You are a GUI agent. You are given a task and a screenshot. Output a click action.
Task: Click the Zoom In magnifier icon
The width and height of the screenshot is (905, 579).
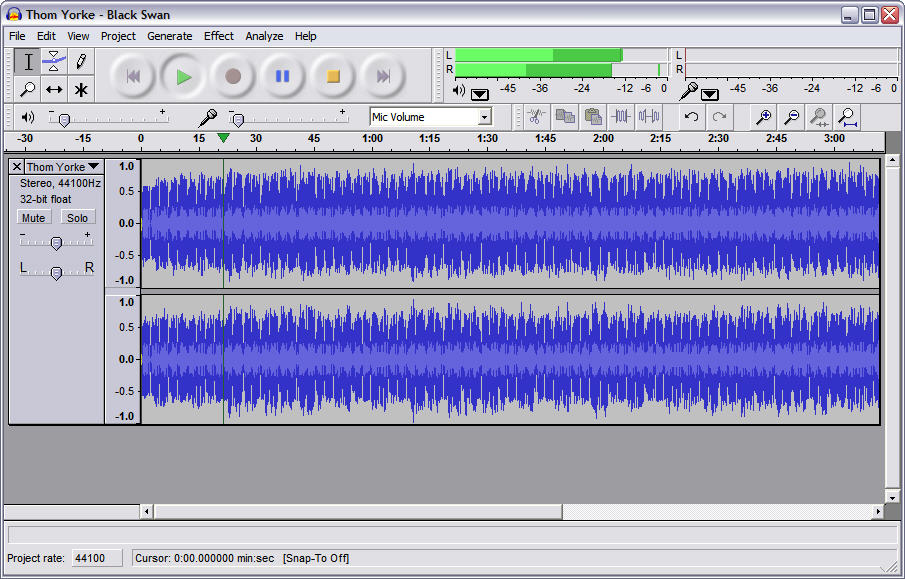click(x=763, y=117)
